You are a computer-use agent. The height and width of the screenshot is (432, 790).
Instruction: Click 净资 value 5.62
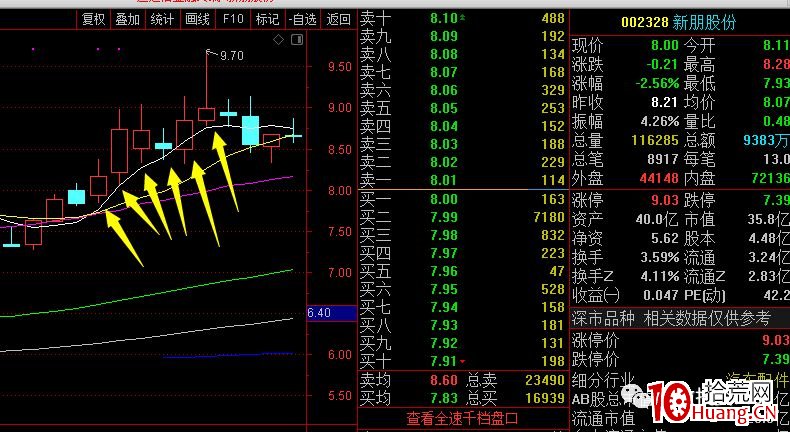pos(665,238)
